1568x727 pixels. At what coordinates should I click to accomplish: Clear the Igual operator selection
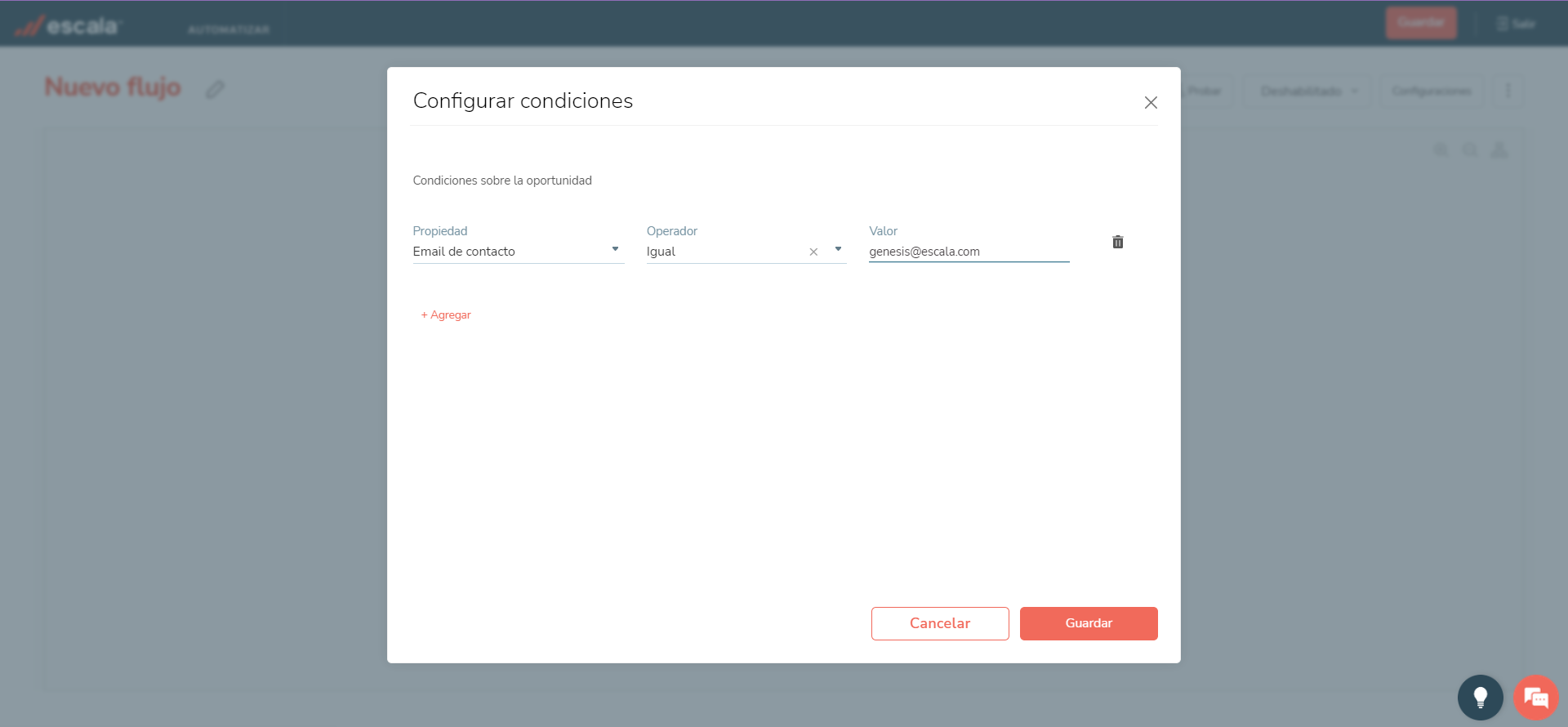[813, 252]
